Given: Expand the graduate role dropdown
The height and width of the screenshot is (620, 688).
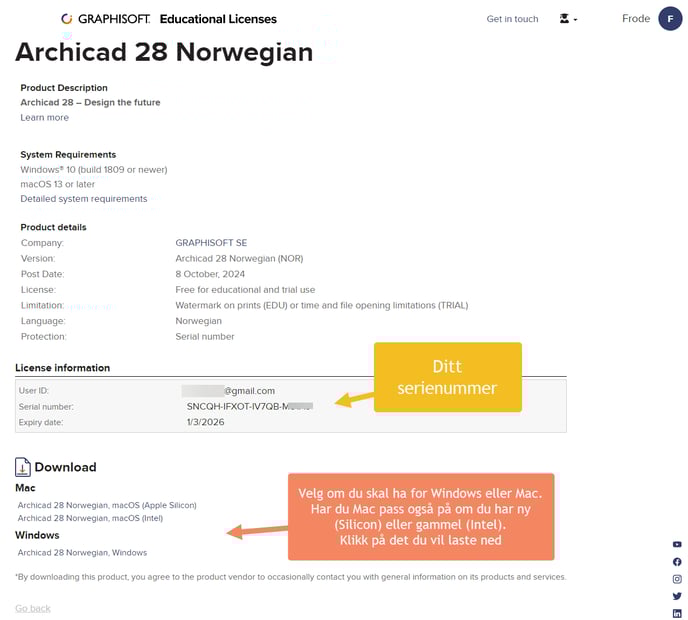Looking at the screenshot, I should point(568,19).
